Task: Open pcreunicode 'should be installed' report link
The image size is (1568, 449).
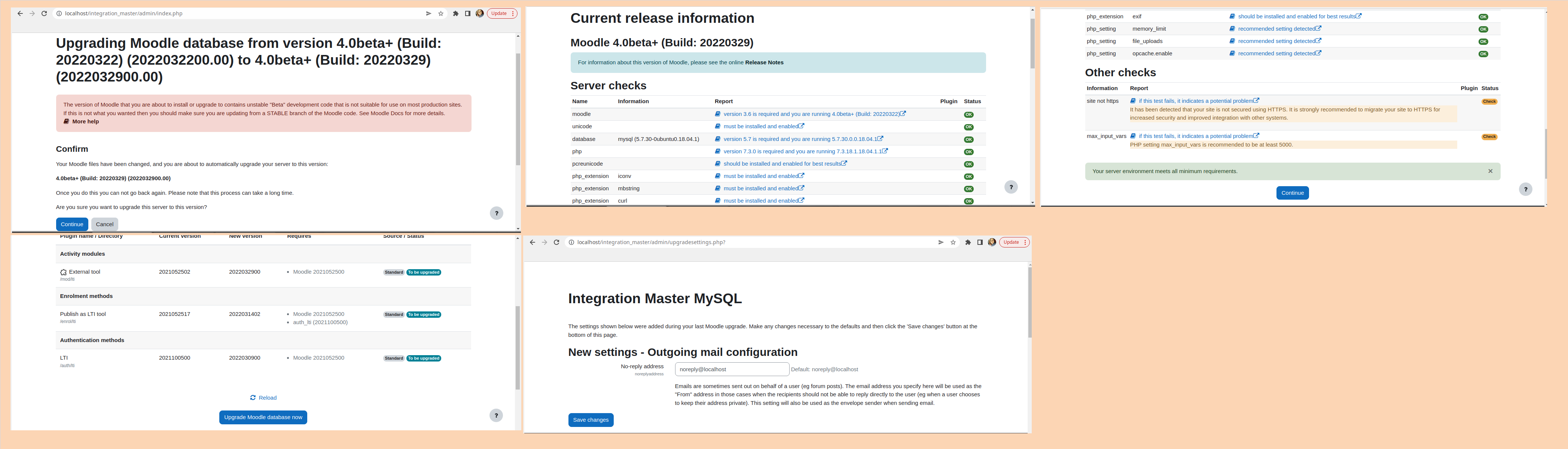Action: 781,164
